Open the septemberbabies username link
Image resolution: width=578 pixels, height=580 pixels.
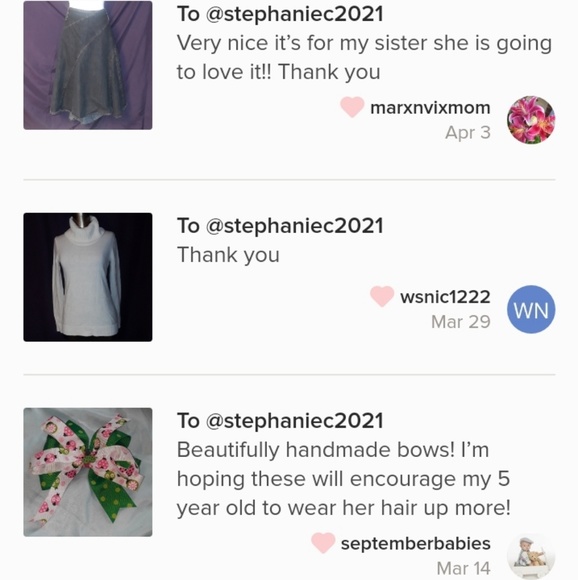click(x=416, y=544)
